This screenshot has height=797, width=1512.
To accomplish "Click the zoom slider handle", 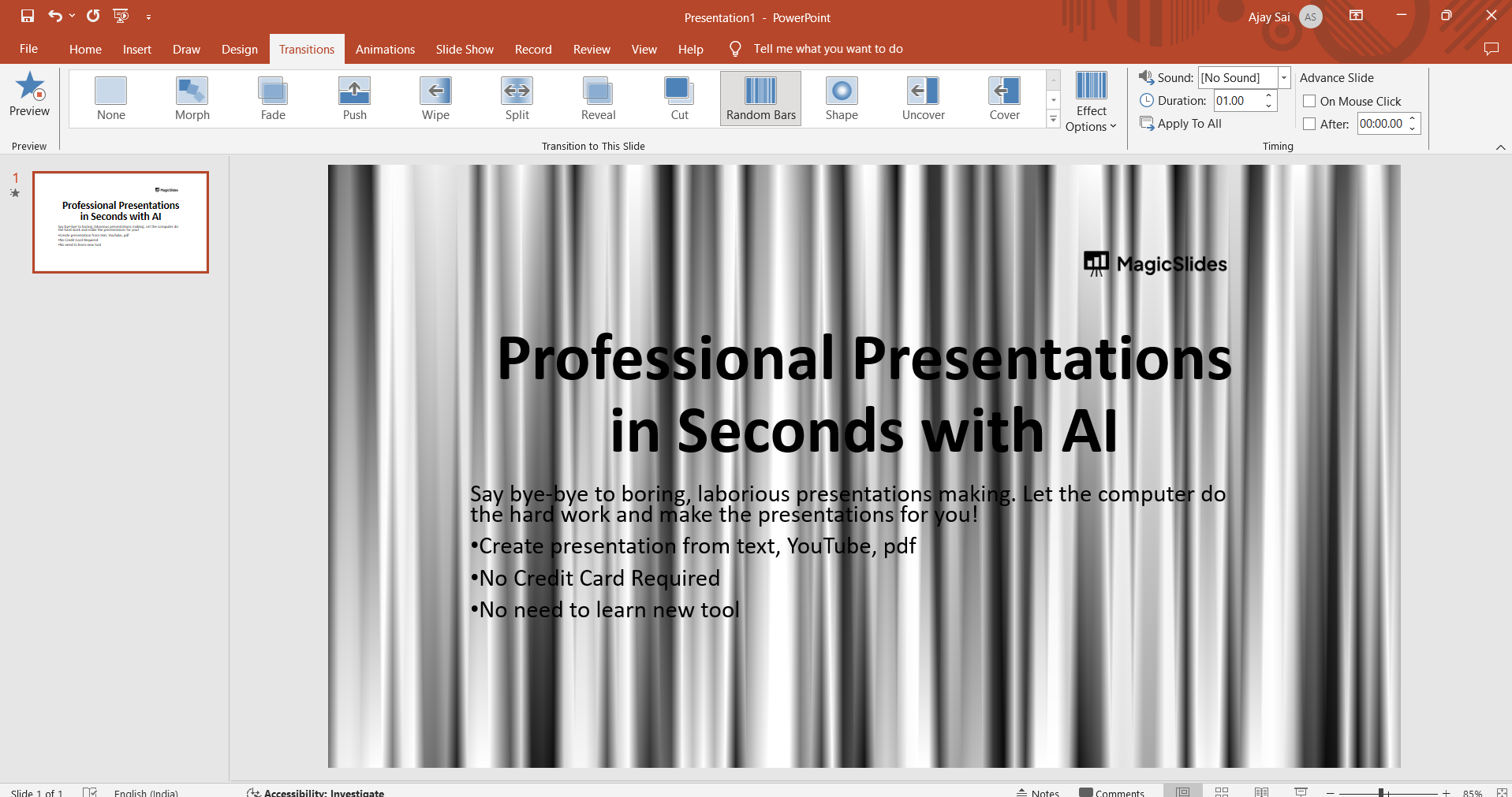I will click(1380, 792).
